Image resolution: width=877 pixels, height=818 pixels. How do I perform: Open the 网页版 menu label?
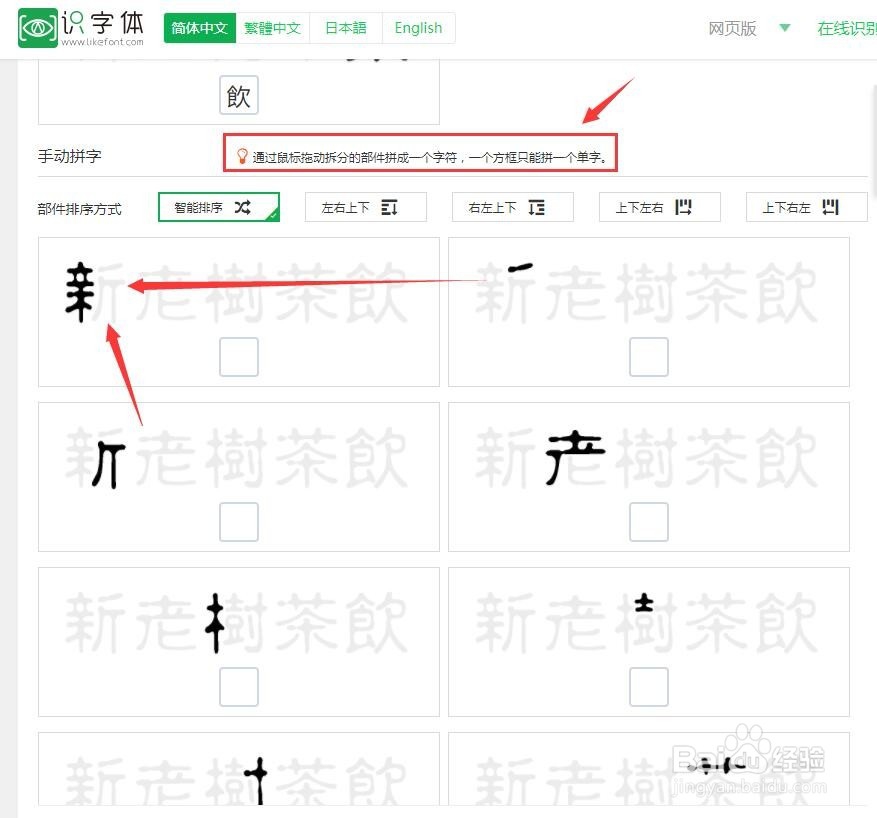[x=732, y=29]
